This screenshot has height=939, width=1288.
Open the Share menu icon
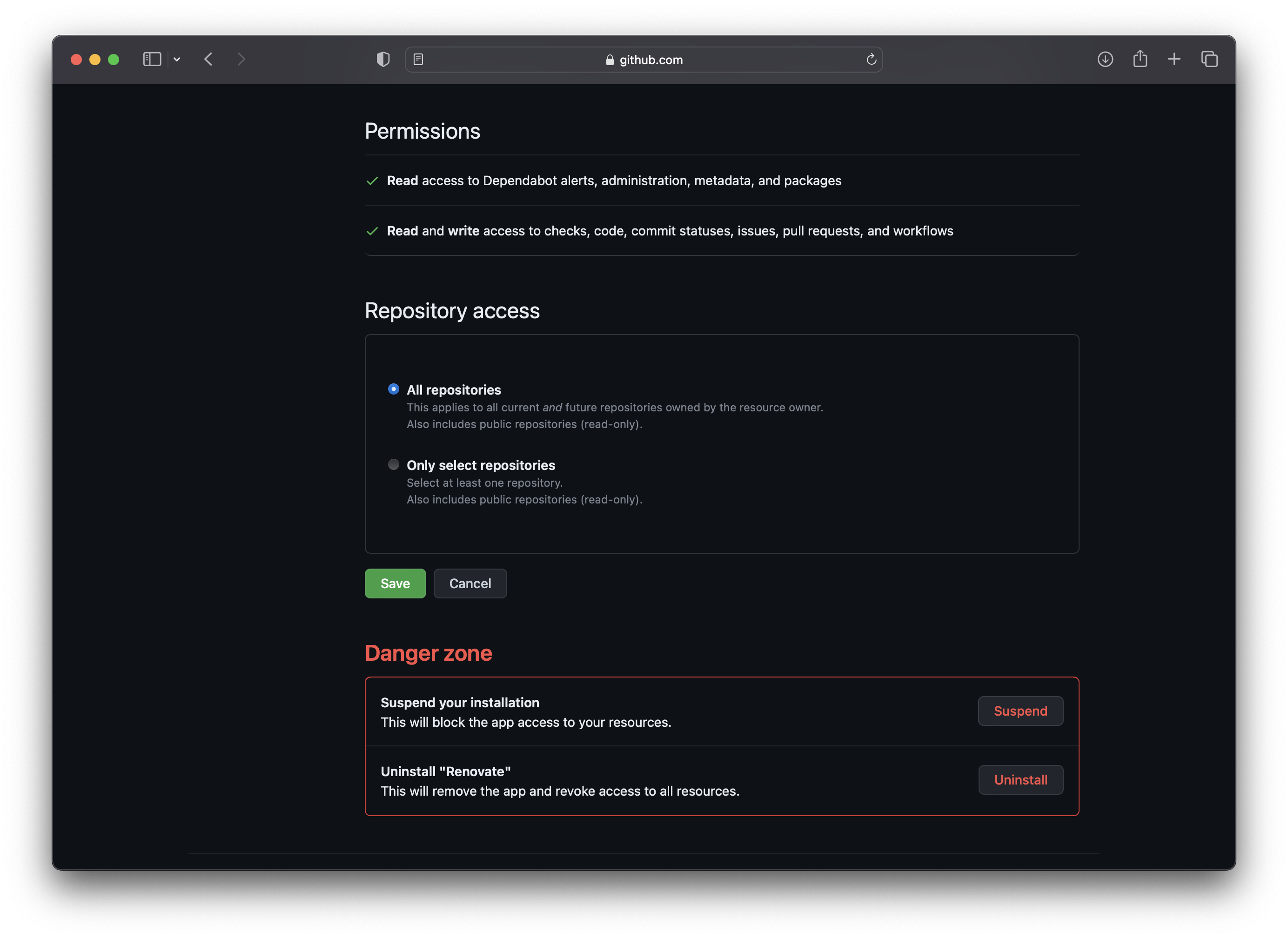coord(1140,59)
